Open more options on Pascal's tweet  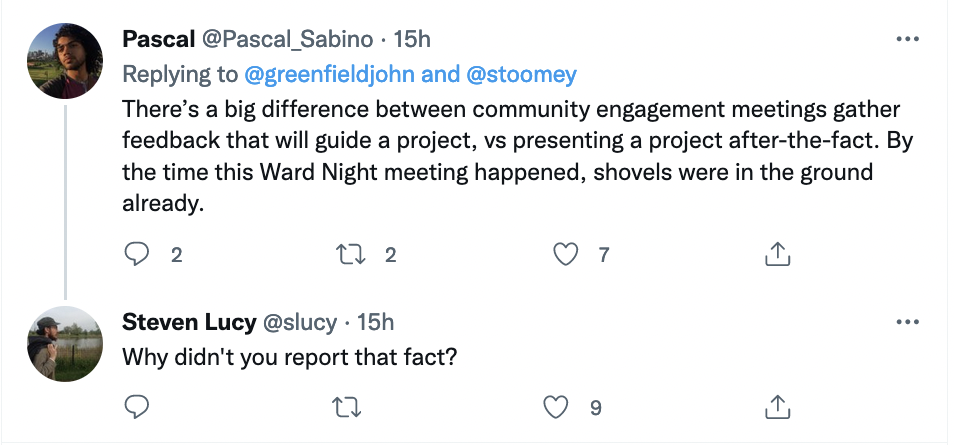coord(907,39)
